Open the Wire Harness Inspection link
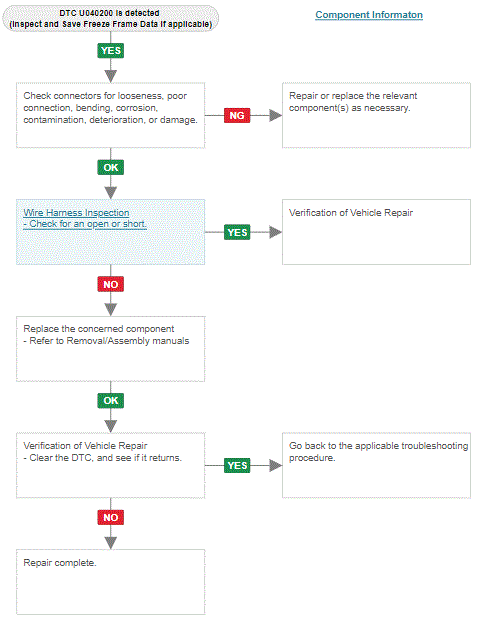Image resolution: width=478 pixels, height=622 pixels. tap(76, 213)
